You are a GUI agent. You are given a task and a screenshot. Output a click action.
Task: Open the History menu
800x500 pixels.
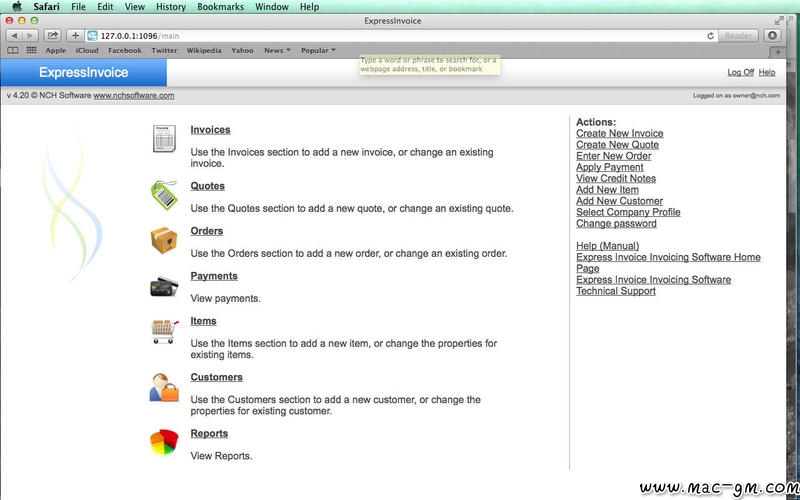[x=170, y=7]
